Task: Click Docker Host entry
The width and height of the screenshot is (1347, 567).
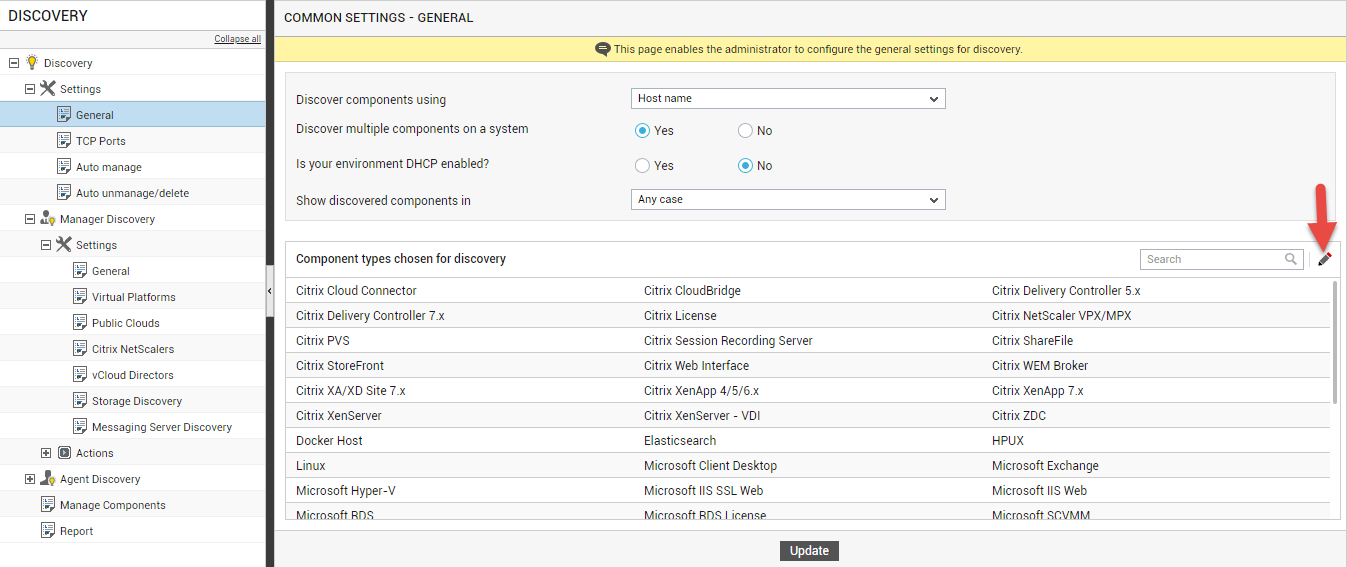Action: [x=329, y=441]
